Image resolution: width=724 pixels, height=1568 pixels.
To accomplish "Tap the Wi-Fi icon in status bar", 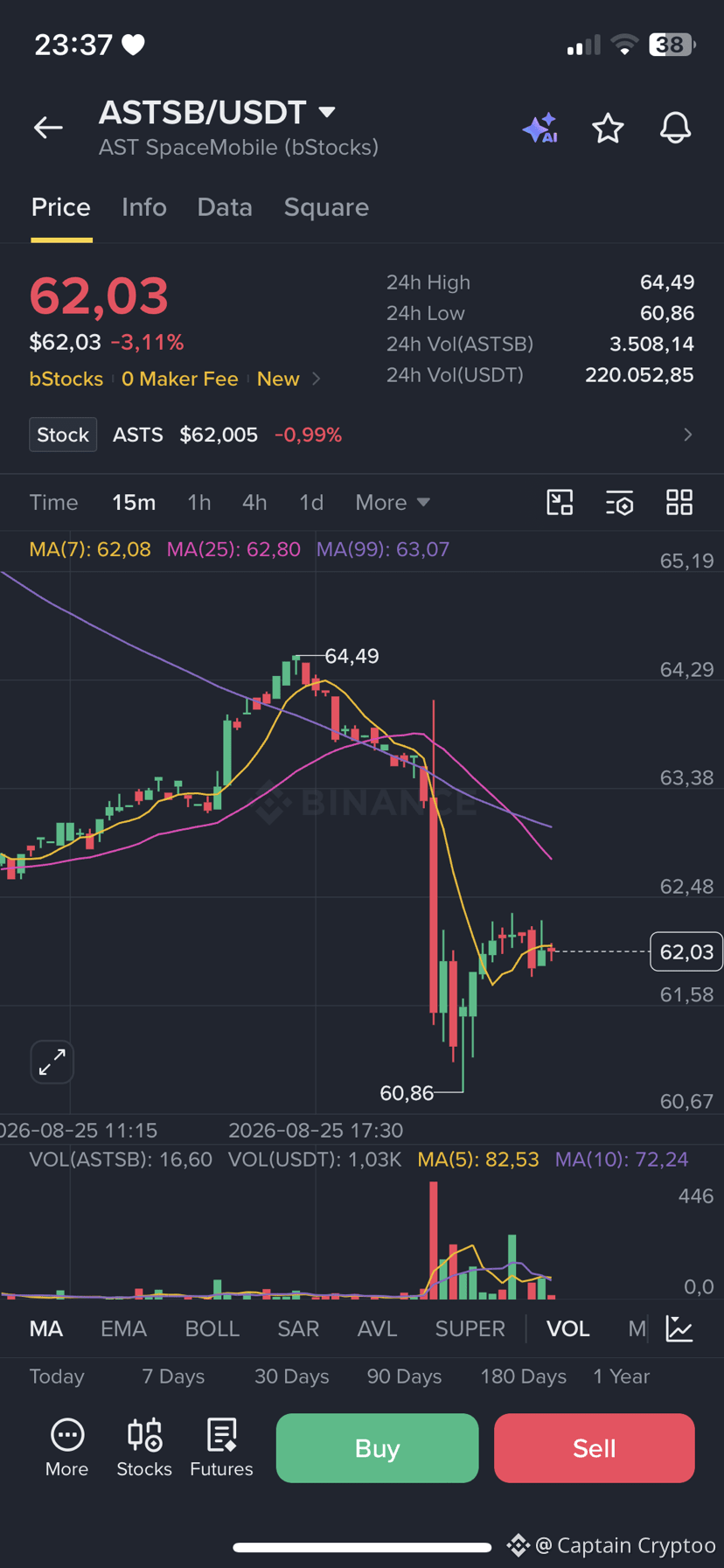I will tap(624, 45).
